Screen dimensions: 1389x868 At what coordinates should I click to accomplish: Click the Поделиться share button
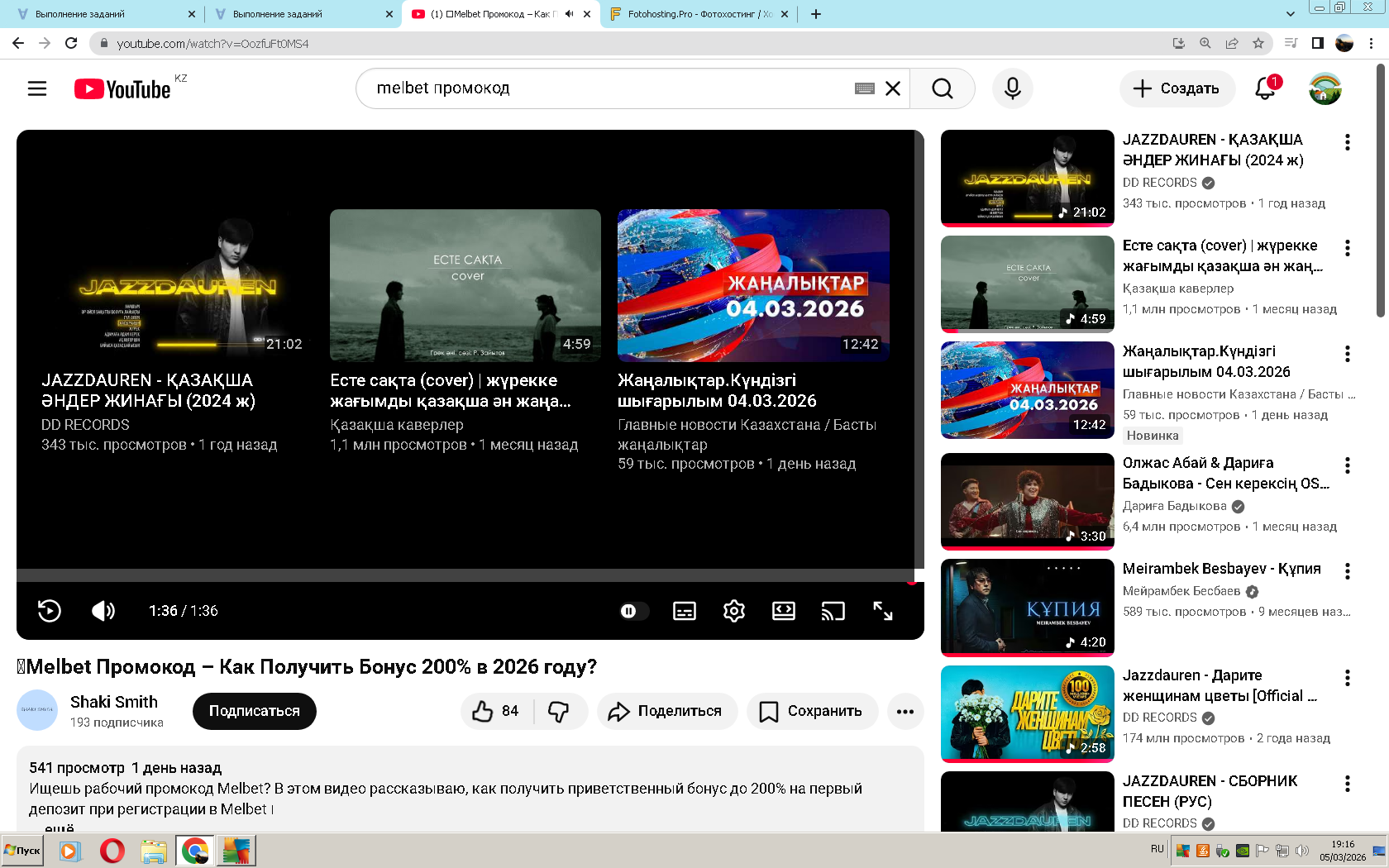(666, 711)
